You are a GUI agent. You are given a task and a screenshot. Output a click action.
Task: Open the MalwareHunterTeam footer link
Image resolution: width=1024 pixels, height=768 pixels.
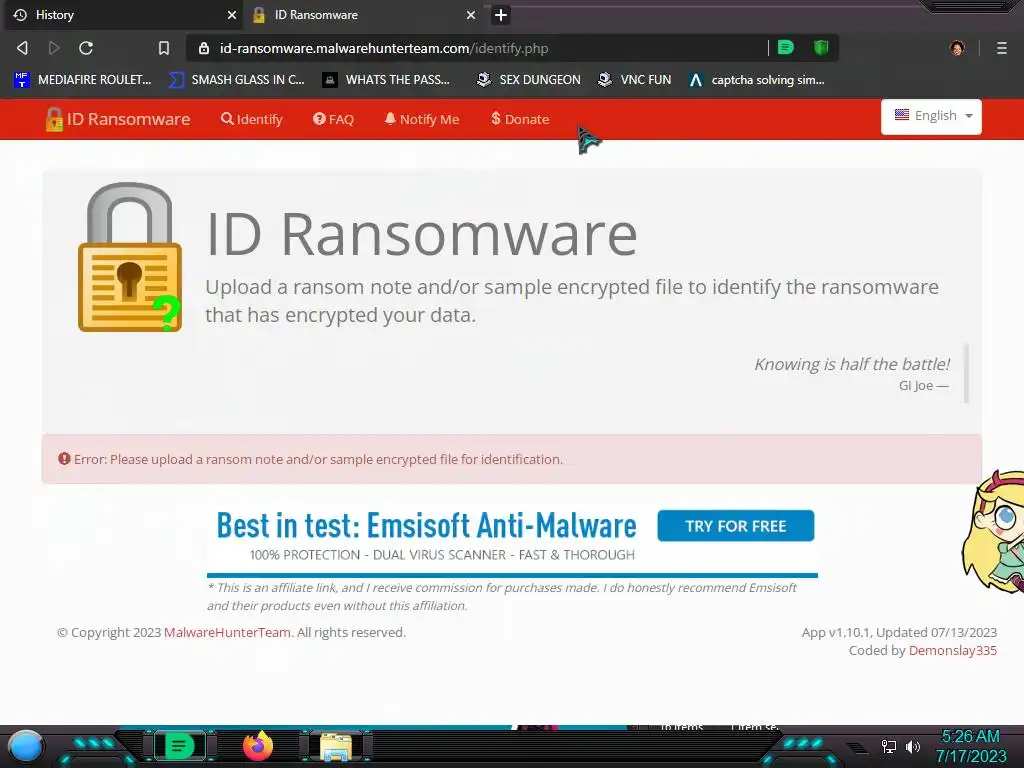tap(227, 632)
